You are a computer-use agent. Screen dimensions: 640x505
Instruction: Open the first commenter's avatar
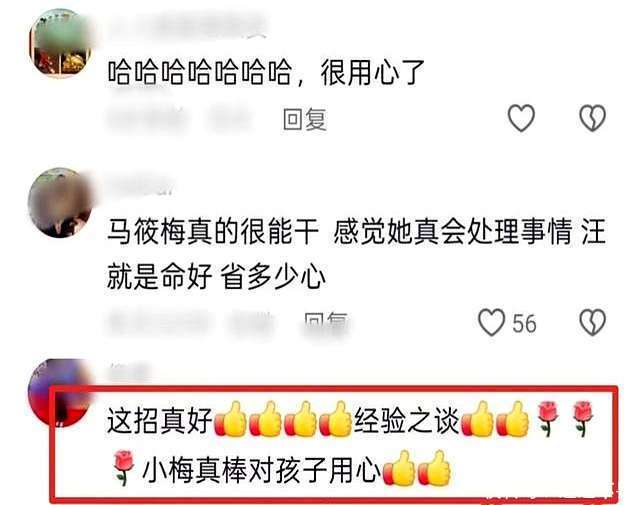pos(61,43)
